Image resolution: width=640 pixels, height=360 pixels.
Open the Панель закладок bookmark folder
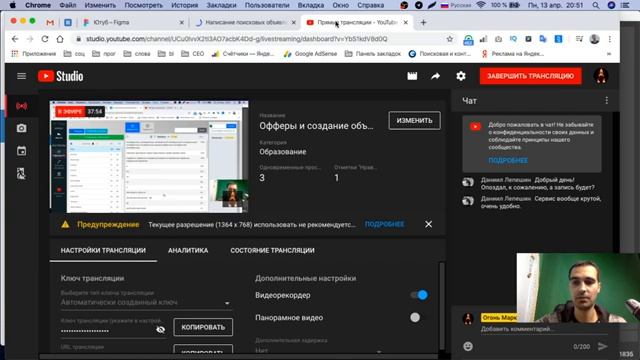[x=373, y=53]
